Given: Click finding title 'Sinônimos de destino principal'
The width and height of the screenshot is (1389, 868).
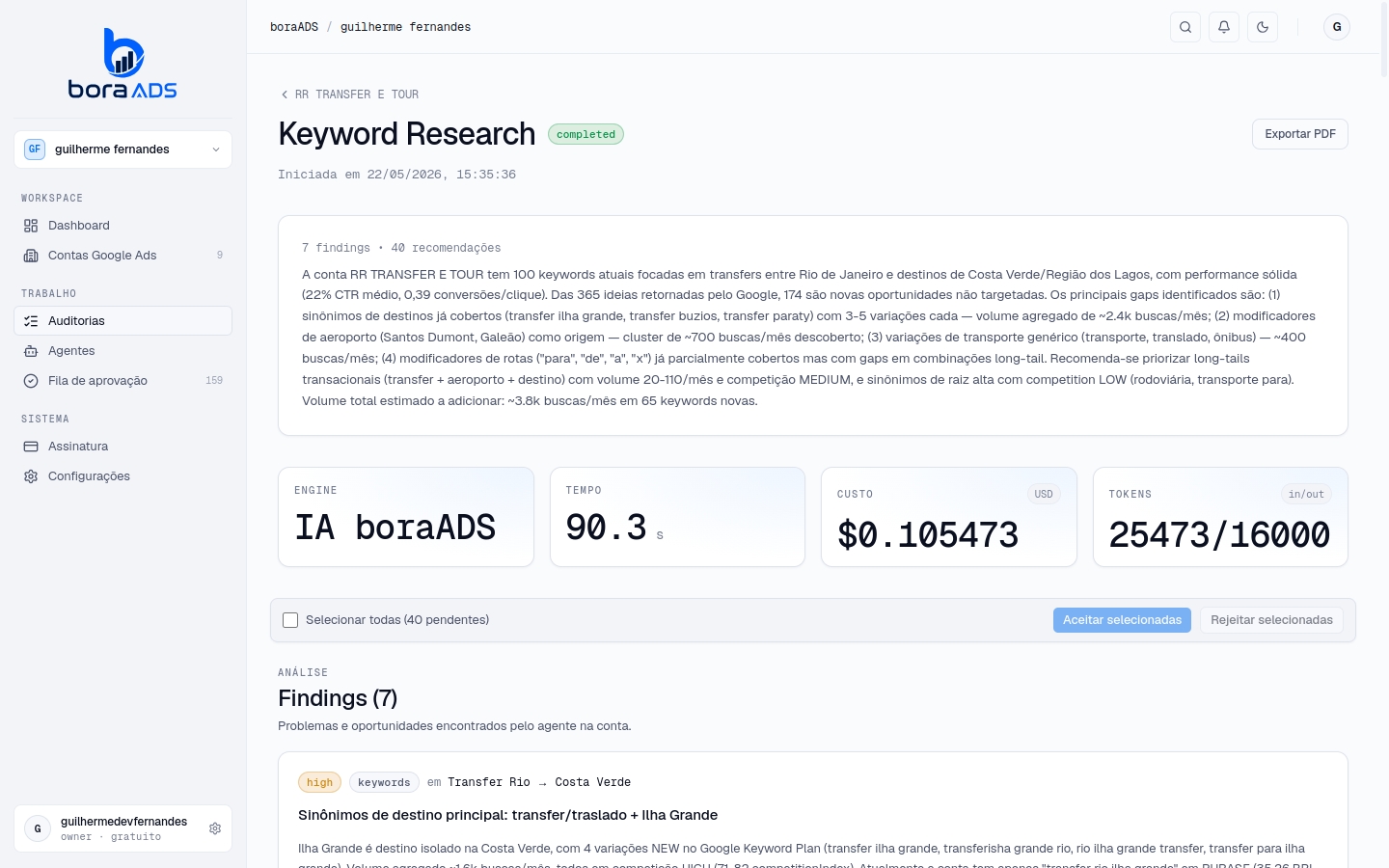Looking at the screenshot, I should (507, 815).
